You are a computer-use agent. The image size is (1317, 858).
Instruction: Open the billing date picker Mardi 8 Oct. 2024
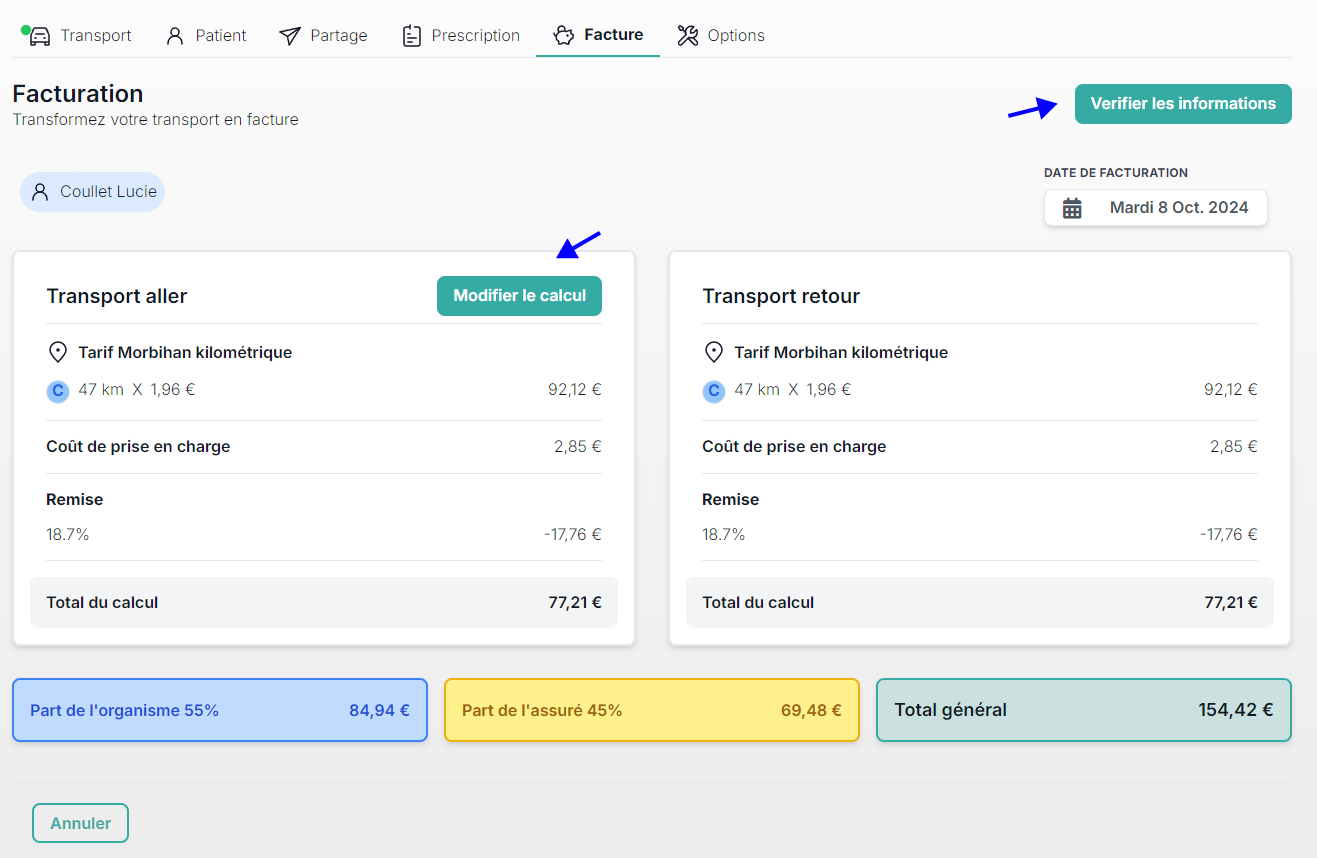click(1156, 208)
